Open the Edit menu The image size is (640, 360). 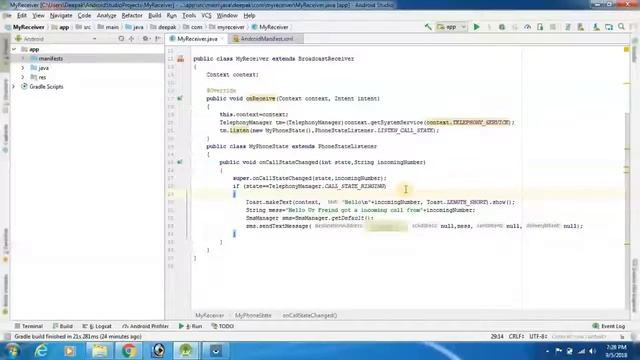[x=22, y=16]
